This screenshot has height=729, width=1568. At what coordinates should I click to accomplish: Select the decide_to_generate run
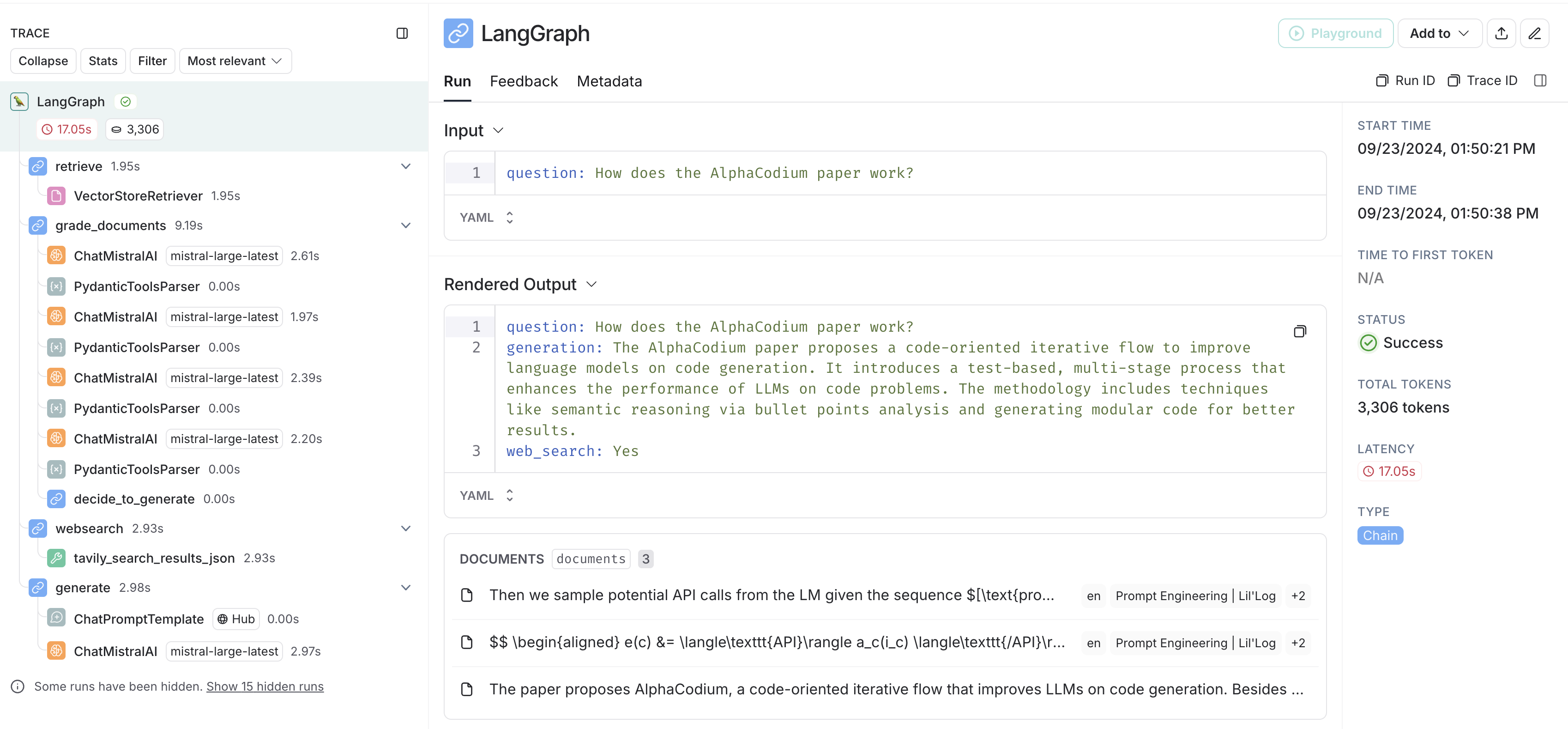pyautogui.click(x=134, y=499)
